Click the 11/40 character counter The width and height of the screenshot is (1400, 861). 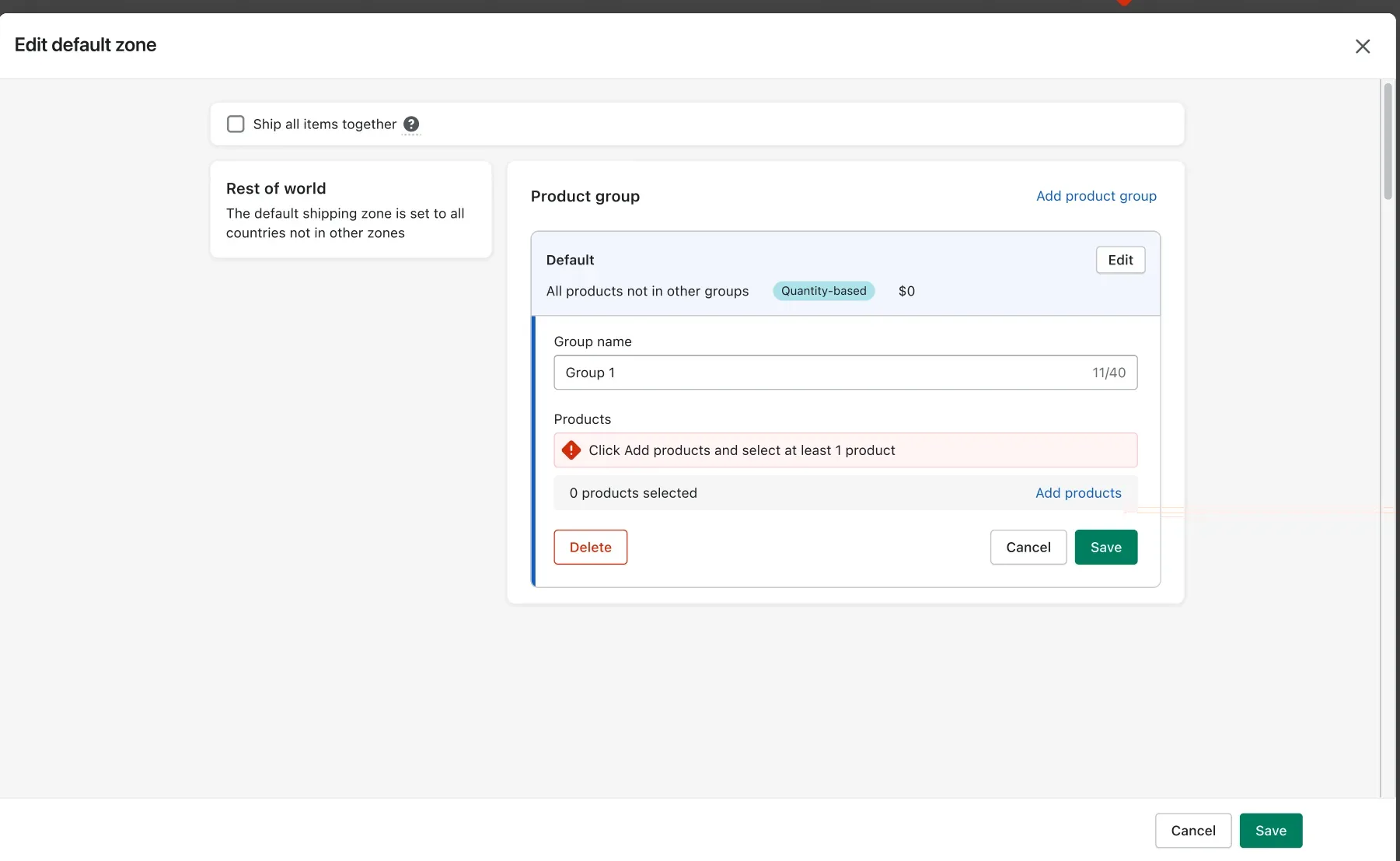pos(1108,373)
